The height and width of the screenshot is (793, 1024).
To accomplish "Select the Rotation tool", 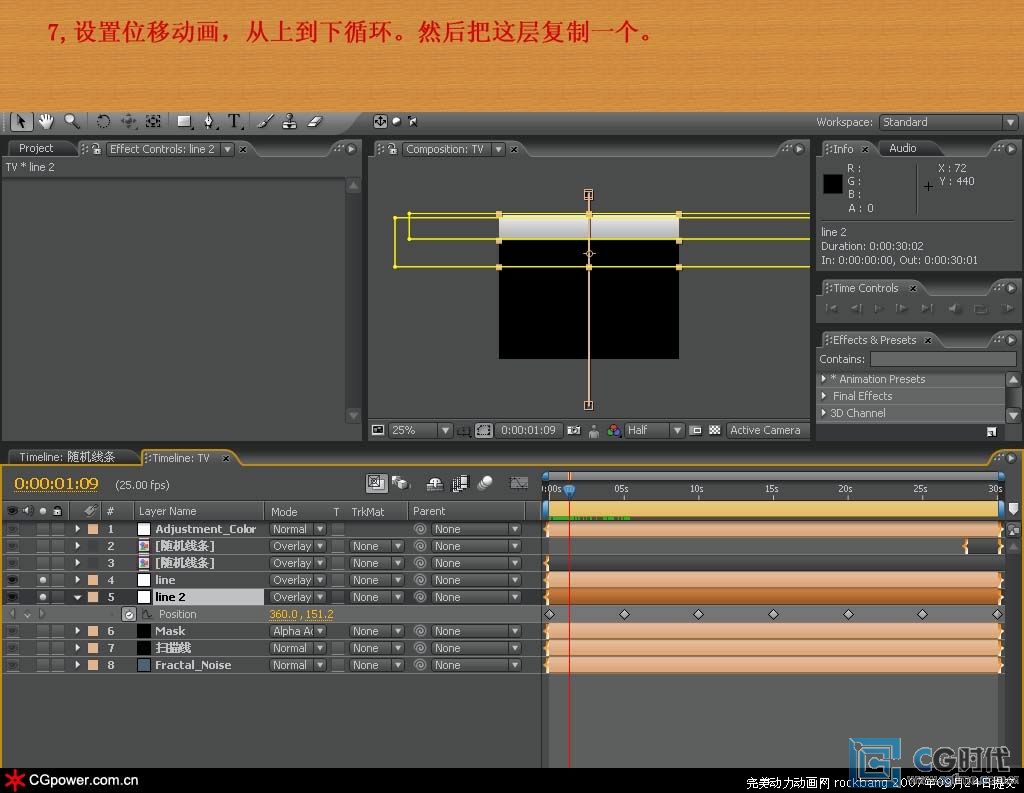I will pos(103,121).
